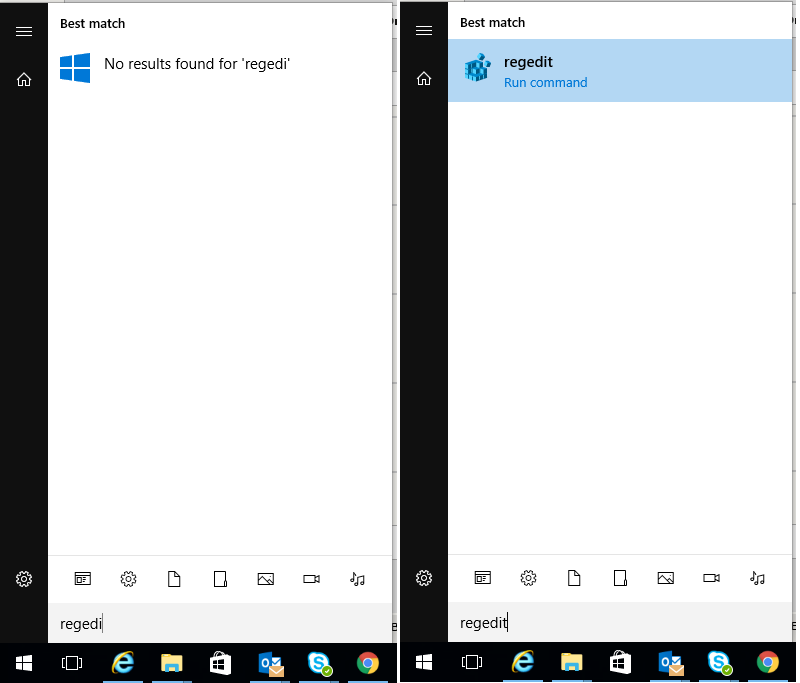Open Task View on the right taskbar
The image size is (800, 683).
(x=471, y=662)
